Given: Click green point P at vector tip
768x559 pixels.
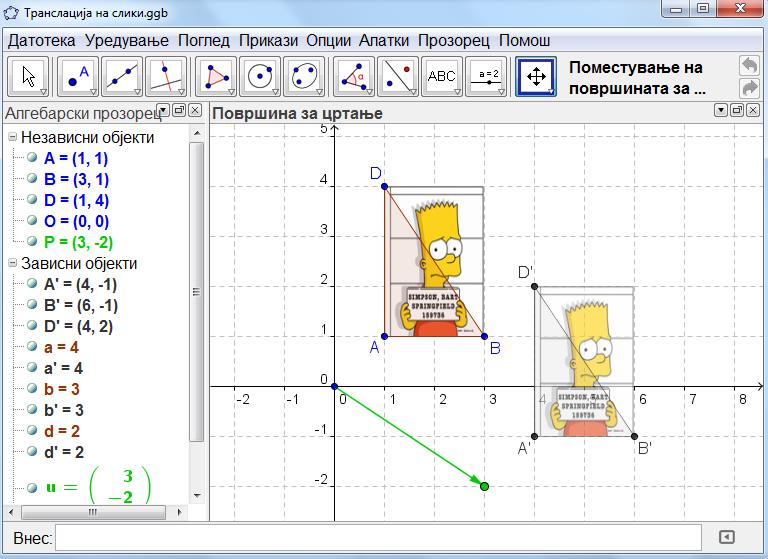Looking at the screenshot, I should coord(484,486).
